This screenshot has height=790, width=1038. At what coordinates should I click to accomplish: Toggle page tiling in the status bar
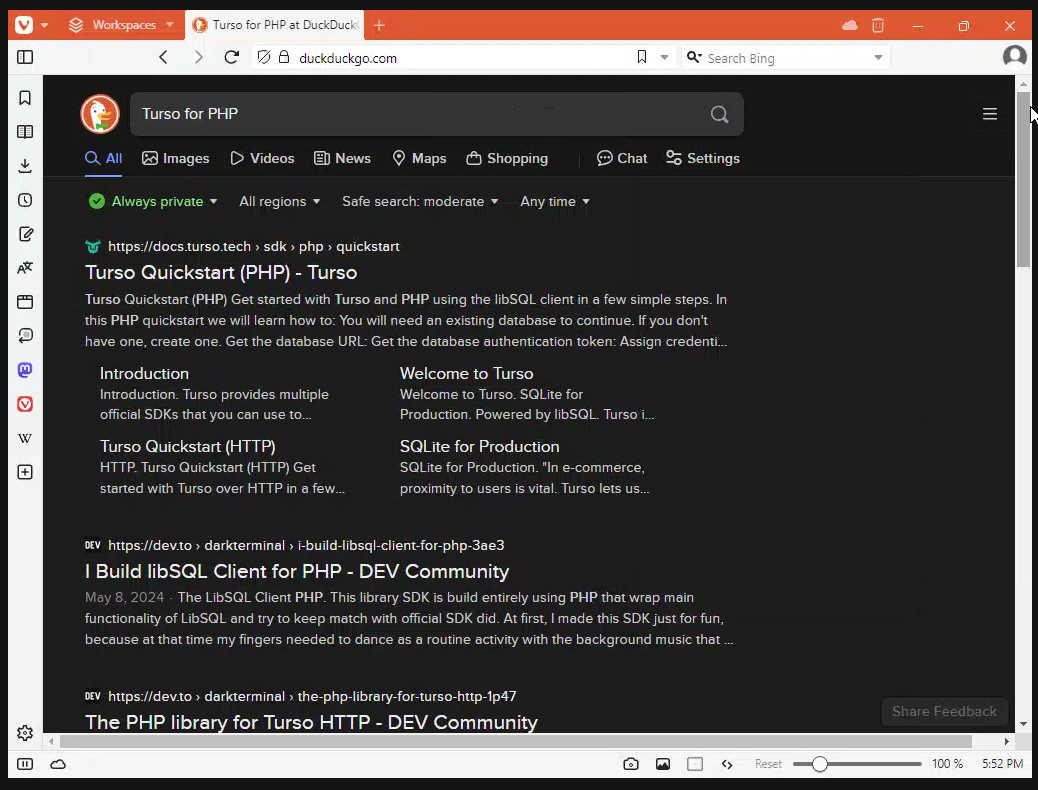coord(695,763)
